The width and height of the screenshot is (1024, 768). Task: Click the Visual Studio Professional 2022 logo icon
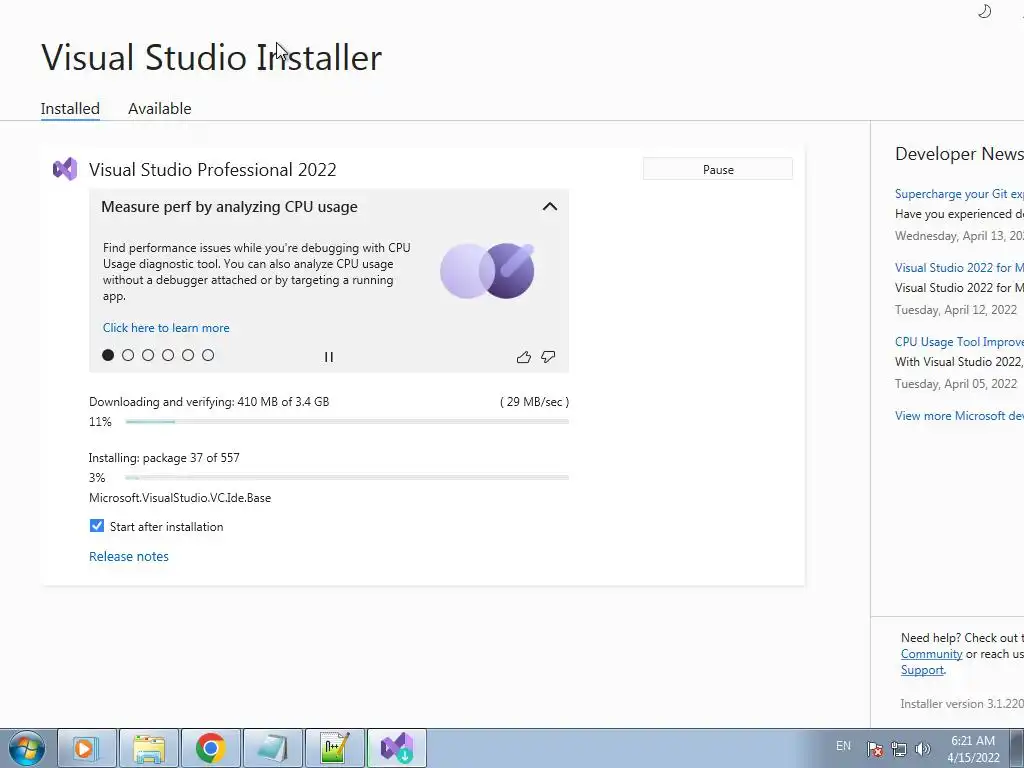(x=65, y=169)
